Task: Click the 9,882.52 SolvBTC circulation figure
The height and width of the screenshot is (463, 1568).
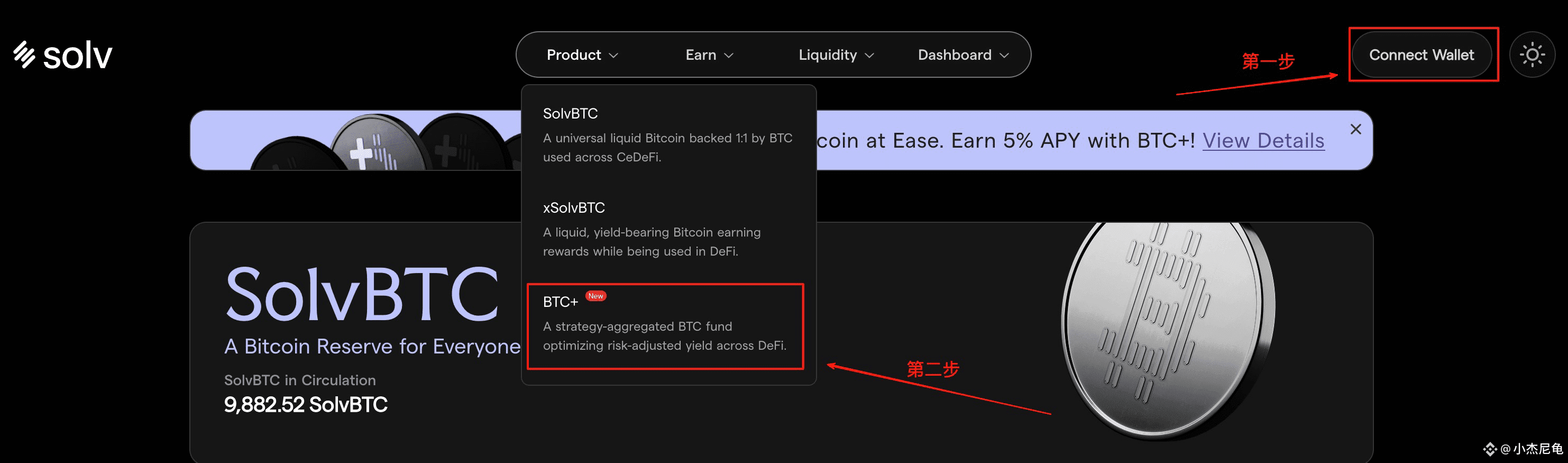Action: click(x=306, y=404)
